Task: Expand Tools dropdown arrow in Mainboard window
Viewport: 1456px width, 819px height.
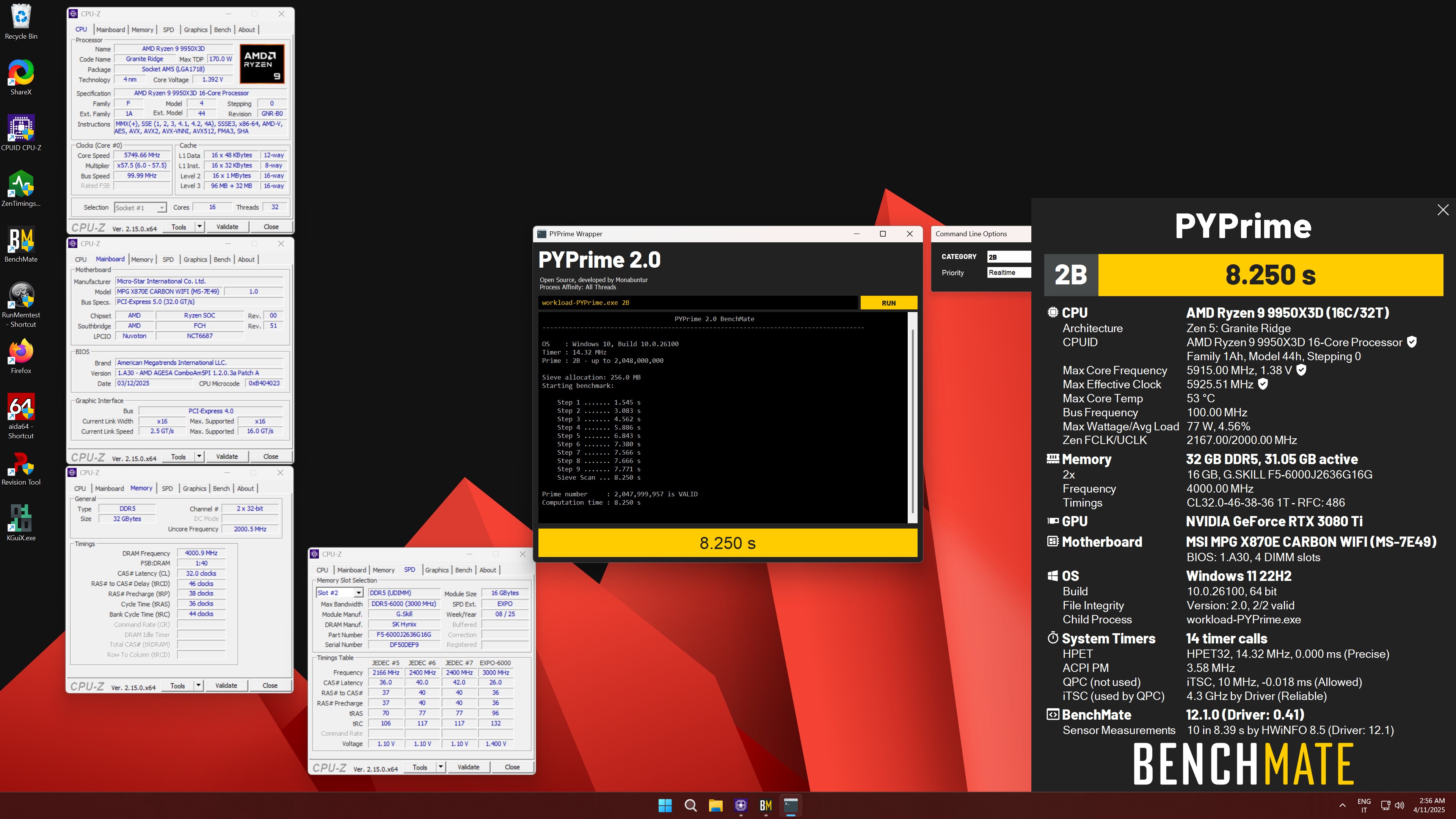Action: (x=199, y=457)
